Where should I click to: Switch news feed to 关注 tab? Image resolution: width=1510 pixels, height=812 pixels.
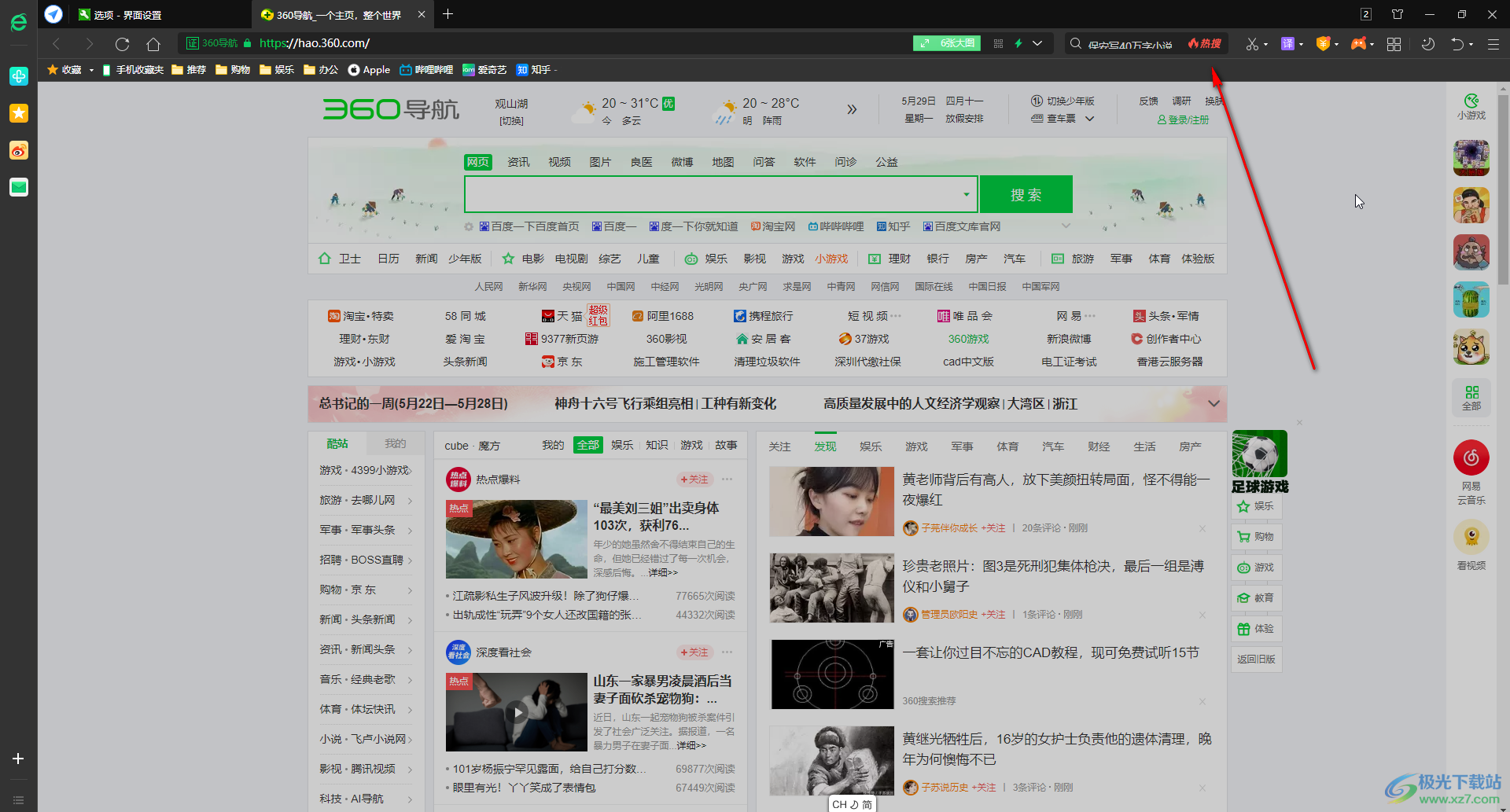click(x=779, y=446)
